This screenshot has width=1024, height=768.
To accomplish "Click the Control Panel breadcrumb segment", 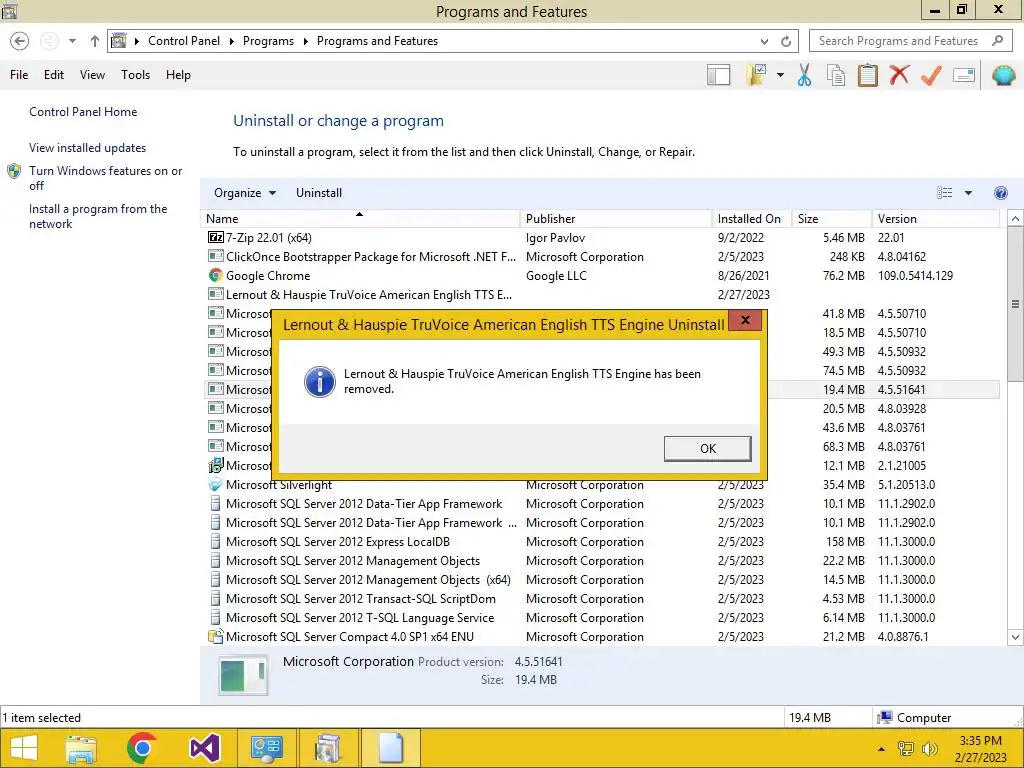I will pyautogui.click(x=184, y=41).
